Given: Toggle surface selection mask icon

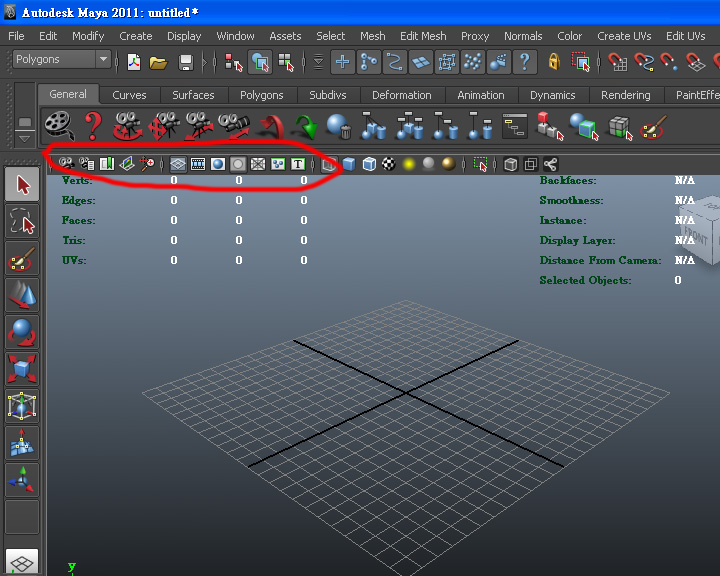Looking at the screenshot, I should [x=421, y=62].
